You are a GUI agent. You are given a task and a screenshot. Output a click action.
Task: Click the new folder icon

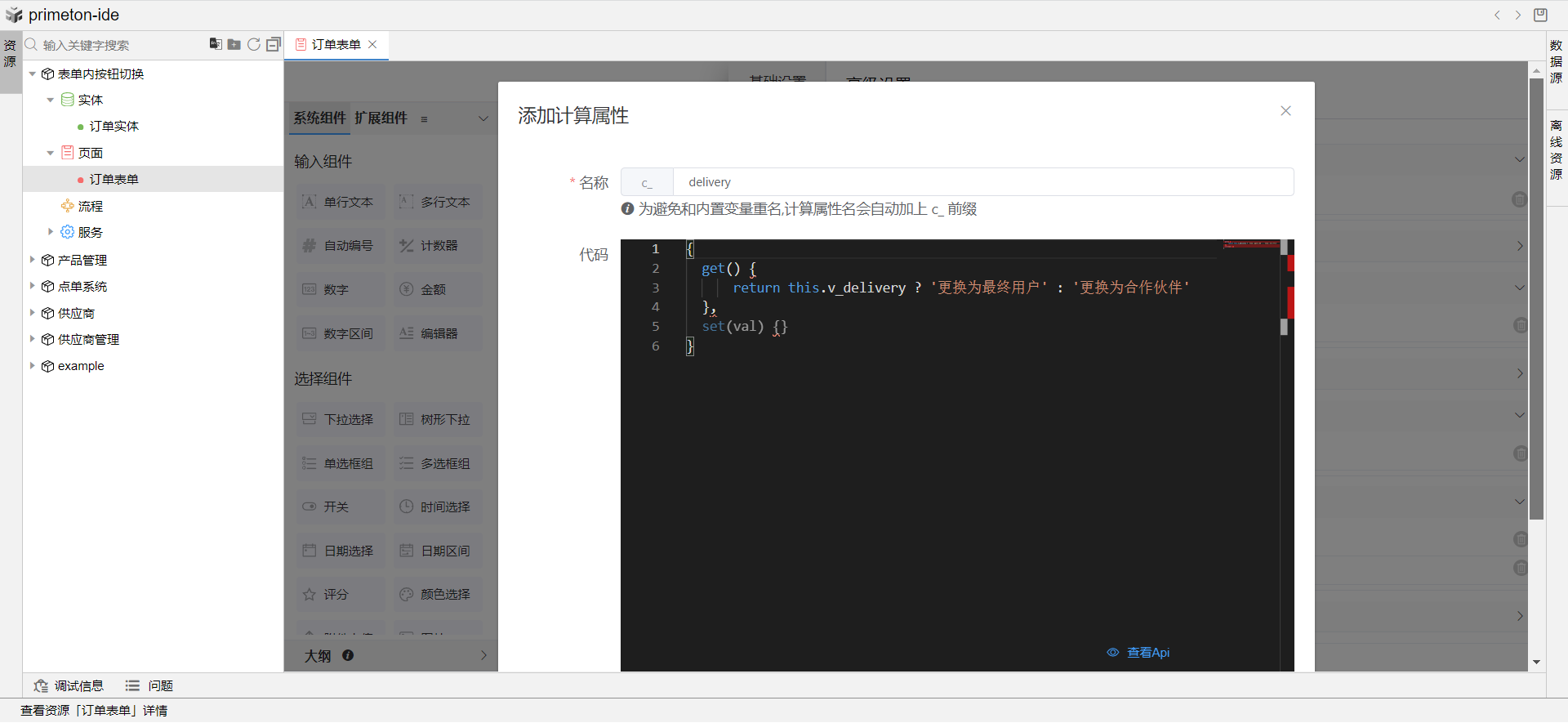pyautogui.click(x=234, y=44)
